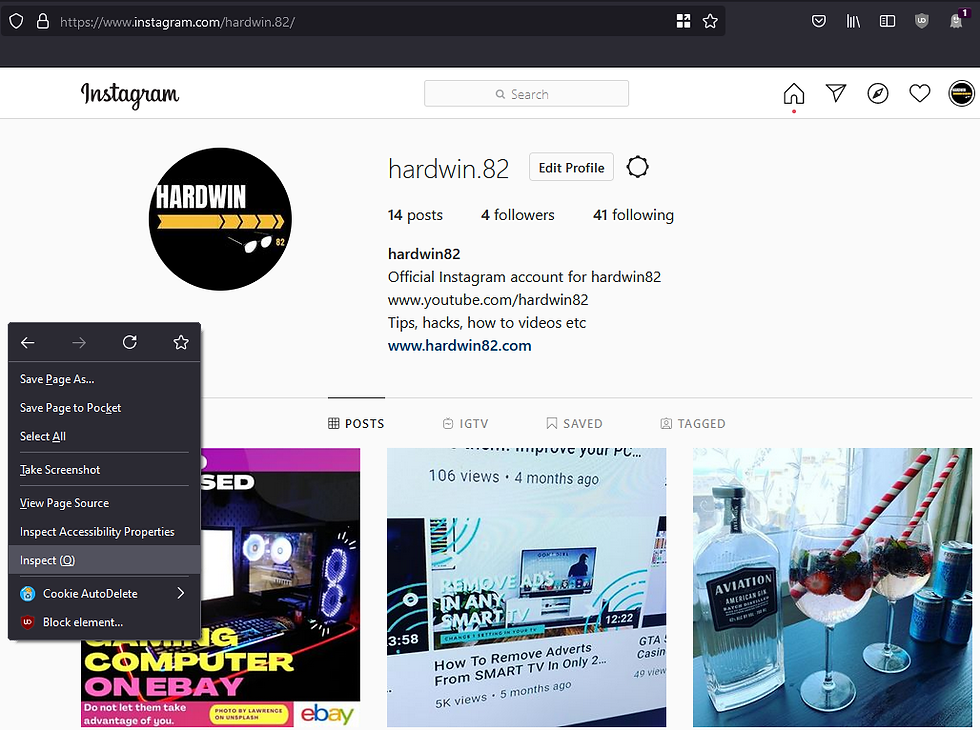Click the Edit Profile button
This screenshot has width=980, height=730.
(571, 167)
